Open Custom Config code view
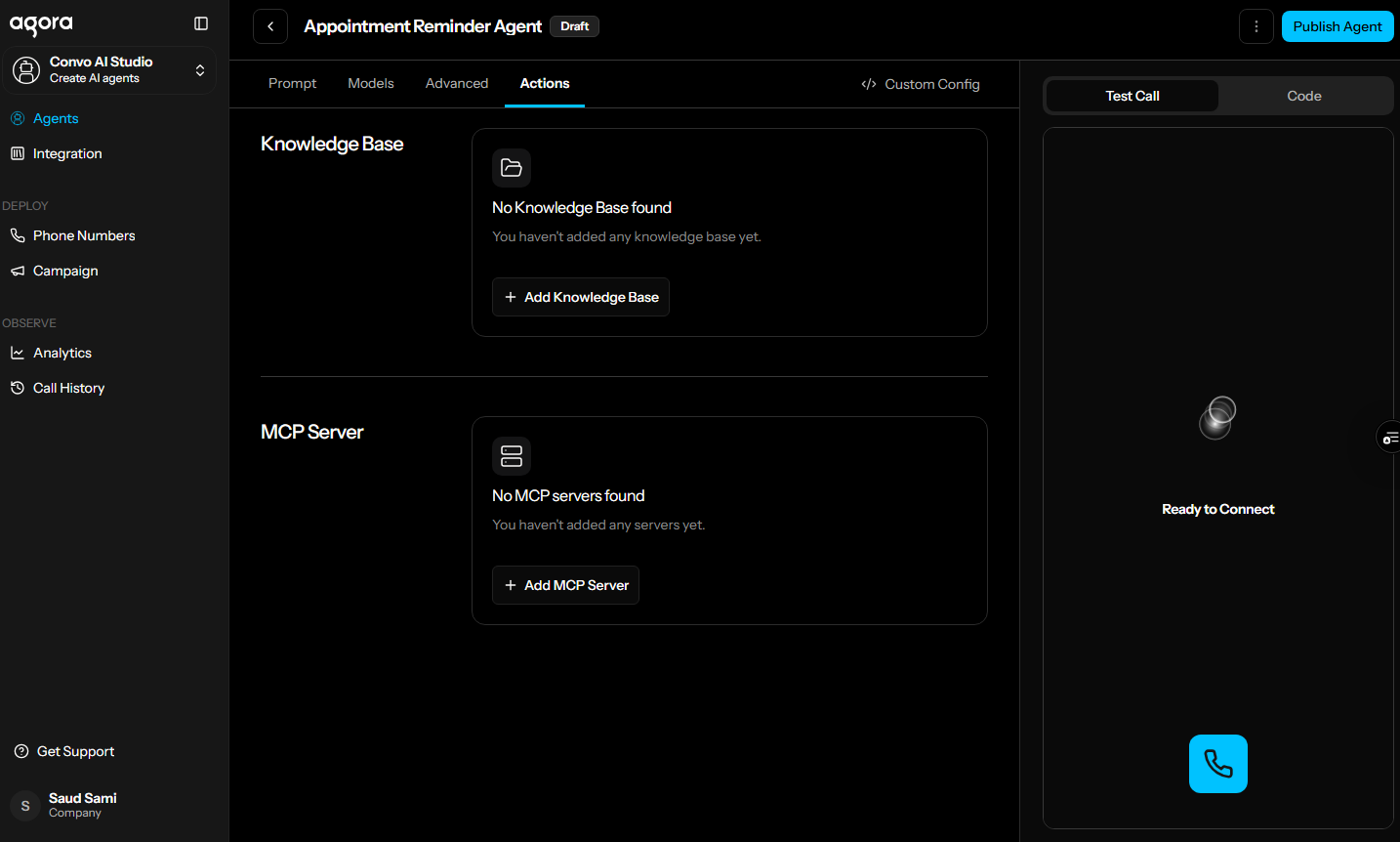1400x842 pixels. click(x=920, y=84)
